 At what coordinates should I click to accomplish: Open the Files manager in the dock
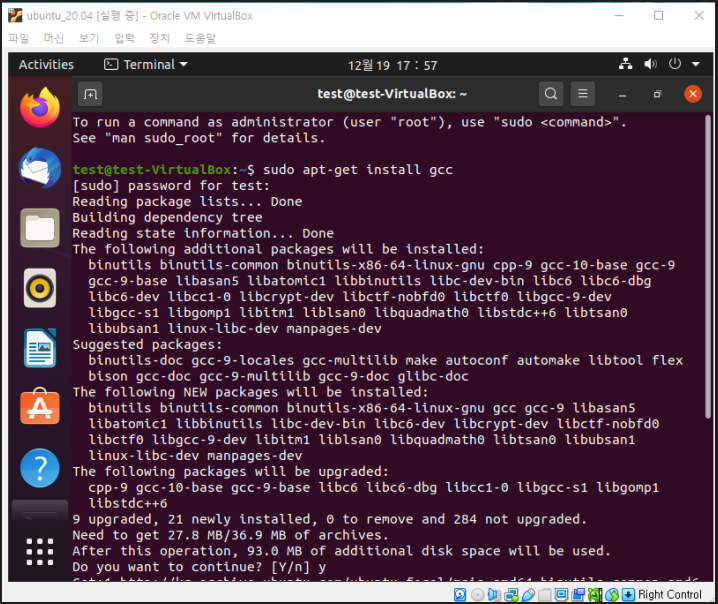pos(40,228)
